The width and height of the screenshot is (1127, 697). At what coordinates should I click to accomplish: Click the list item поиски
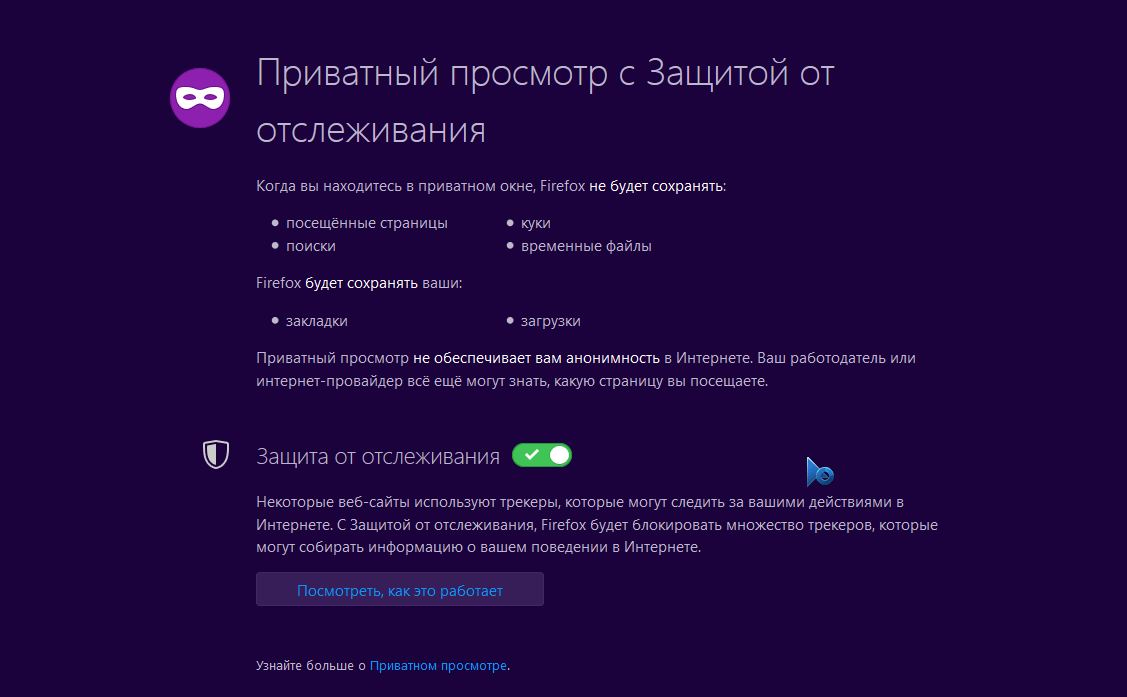(x=310, y=246)
